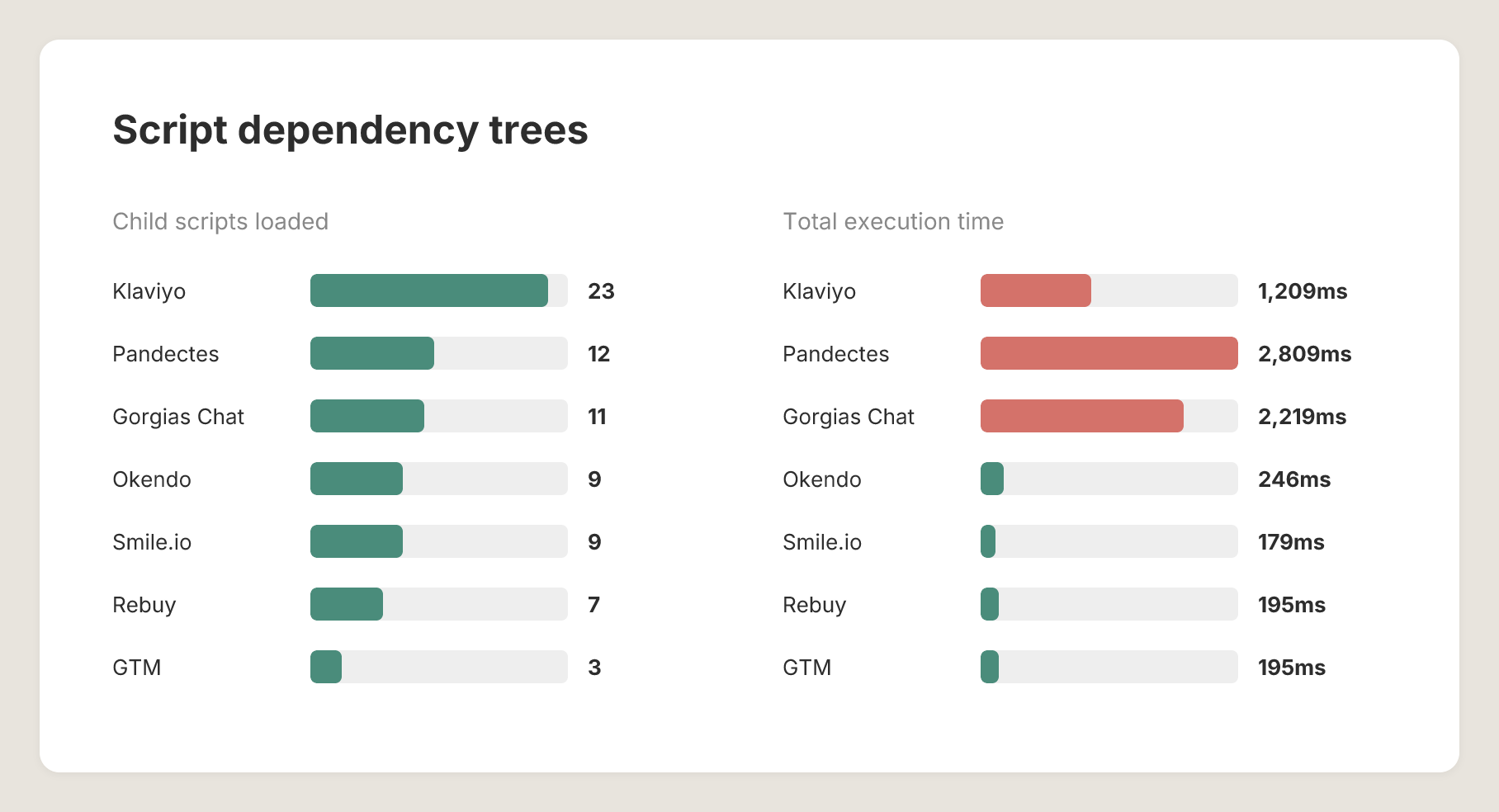The image size is (1499, 812).
Task: Click the Rebuy execution time bar
Action: 988,604
